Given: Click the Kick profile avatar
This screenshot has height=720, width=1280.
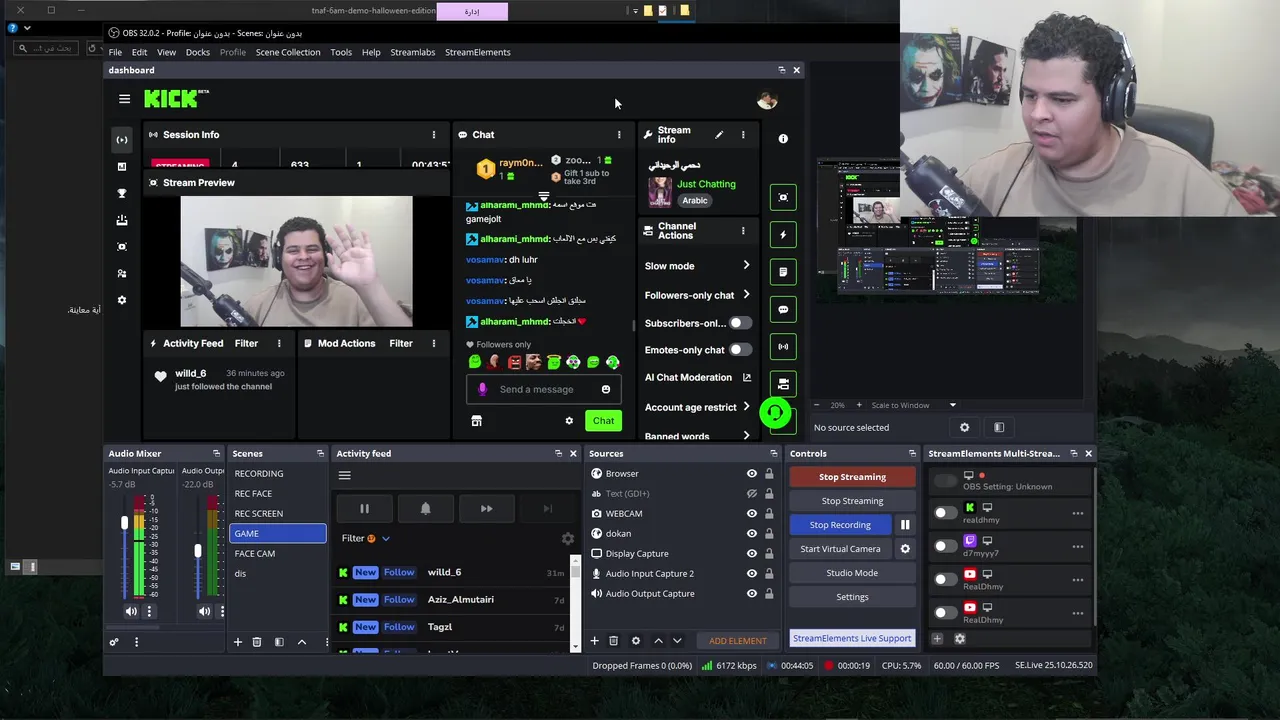Looking at the screenshot, I should click(767, 100).
